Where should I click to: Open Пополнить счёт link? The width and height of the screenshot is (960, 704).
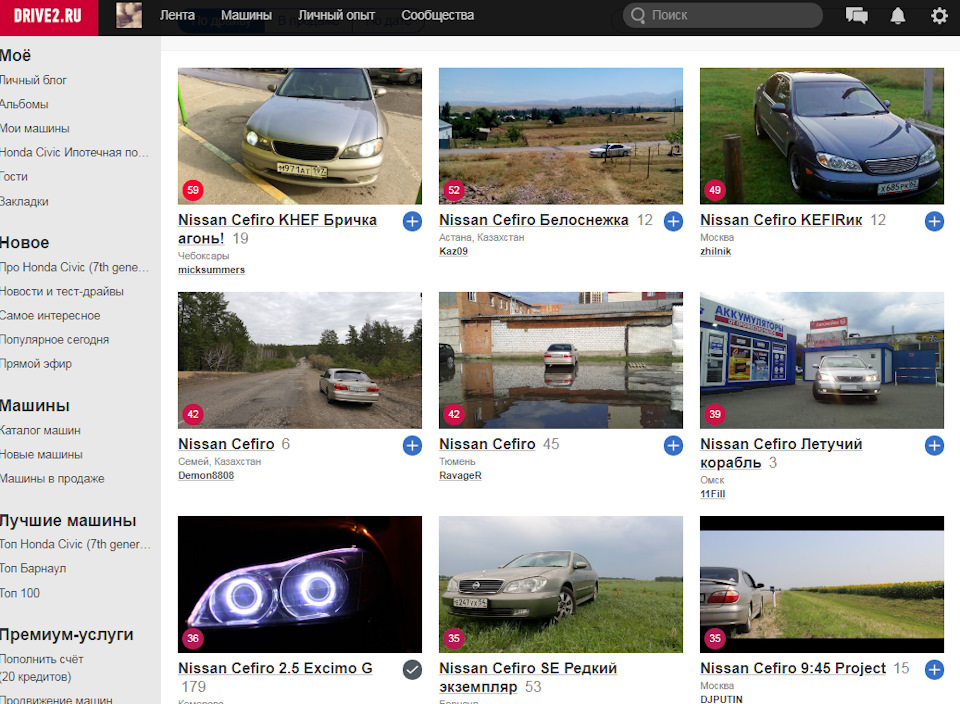click(x=41, y=659)
